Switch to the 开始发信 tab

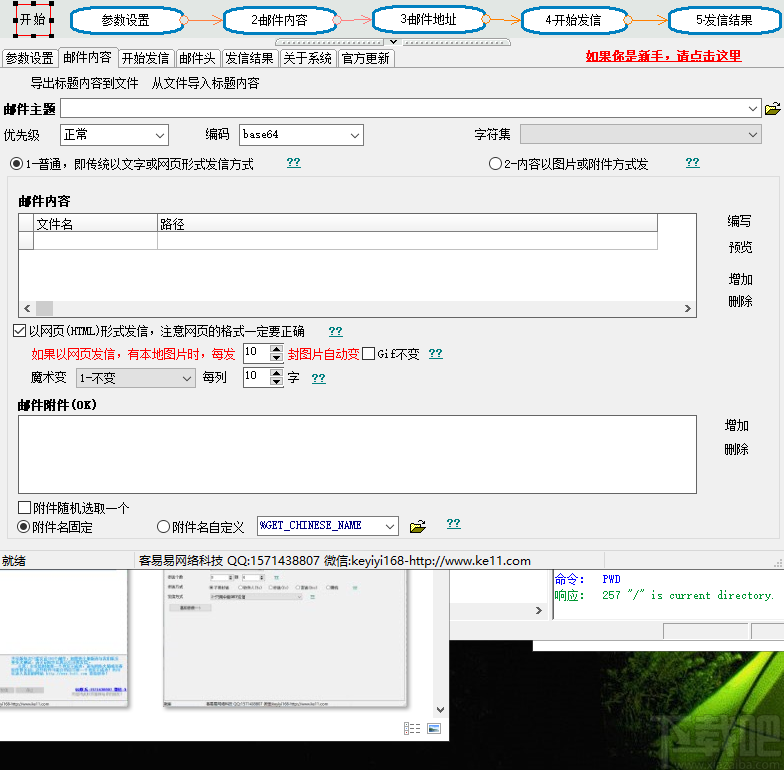146,58
